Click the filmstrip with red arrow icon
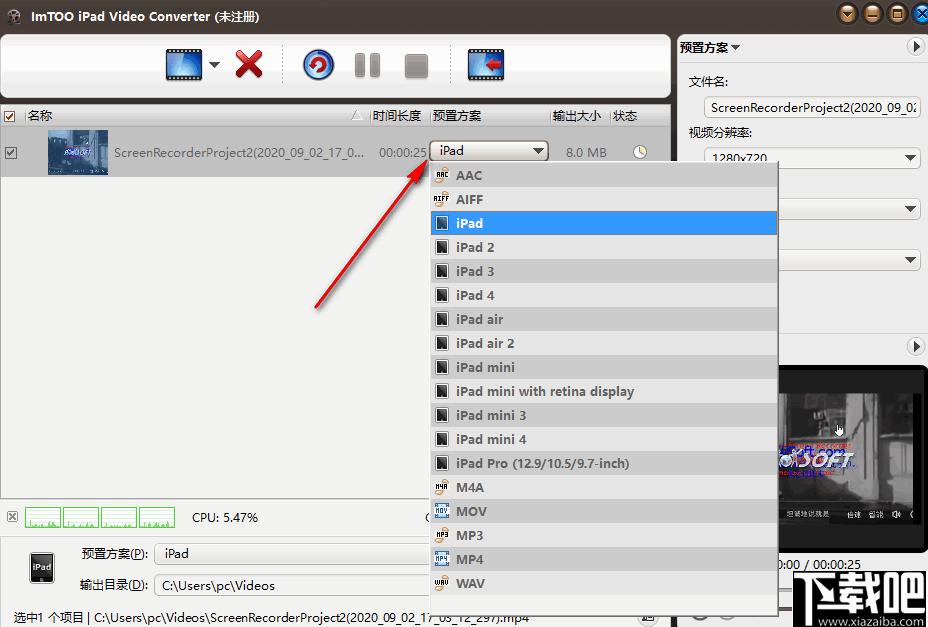 pyautogui.click(x=485, y=65)
